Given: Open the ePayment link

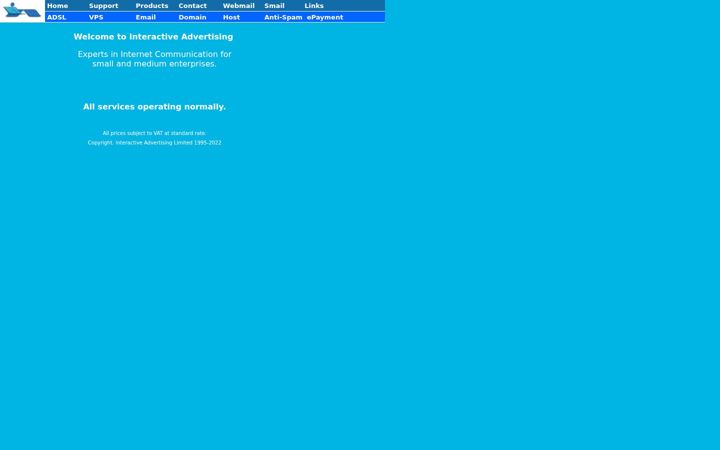Looking at the screenshot, I should [325, 17].
